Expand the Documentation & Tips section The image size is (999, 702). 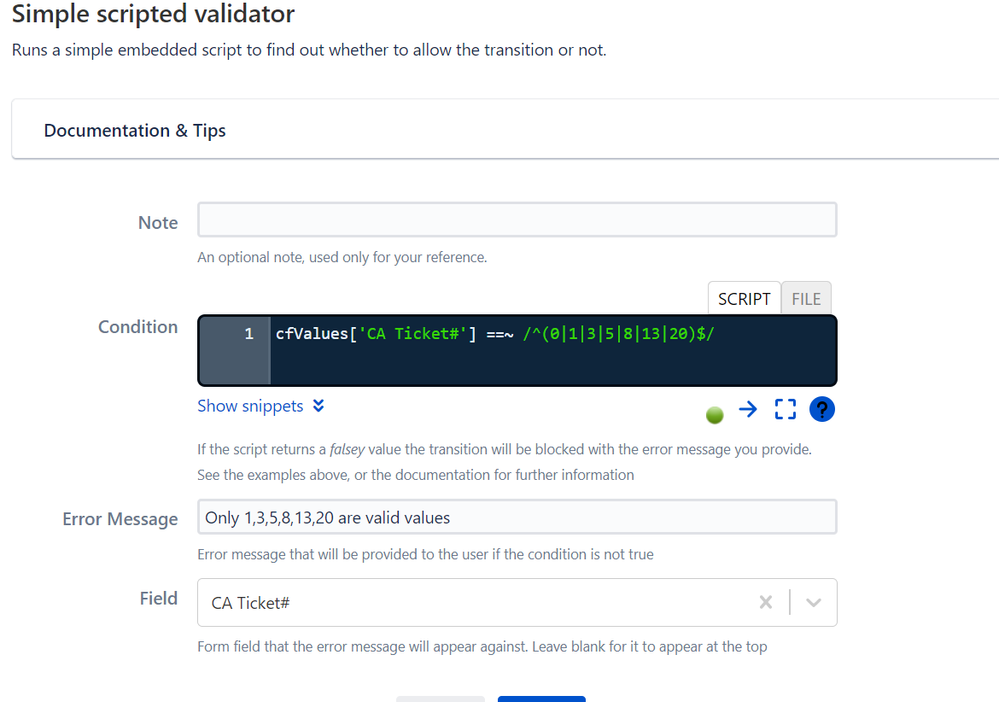pos(134,130)
